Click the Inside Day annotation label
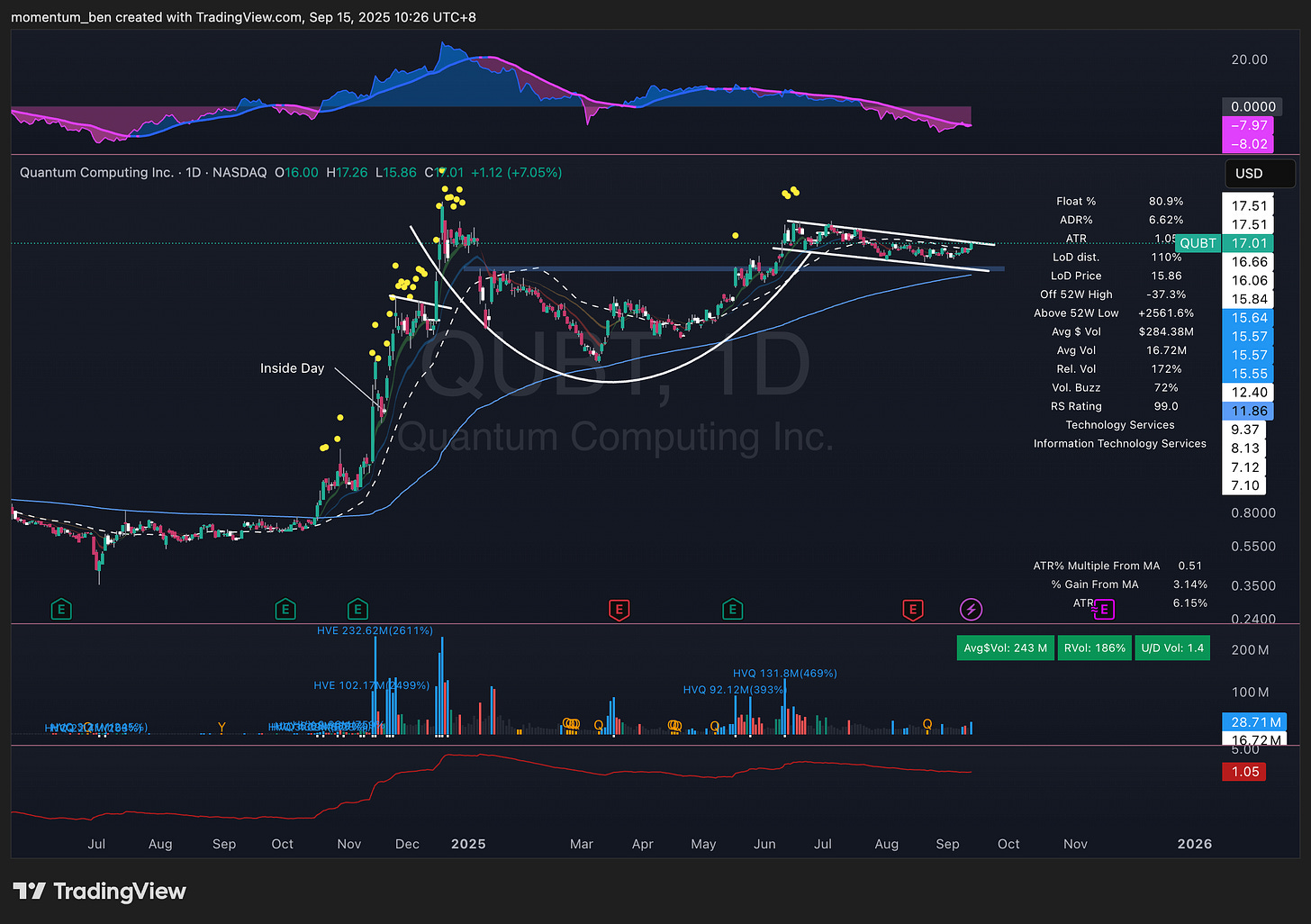The width and height of the screenshot is (1311, 924). click(292, 368)
